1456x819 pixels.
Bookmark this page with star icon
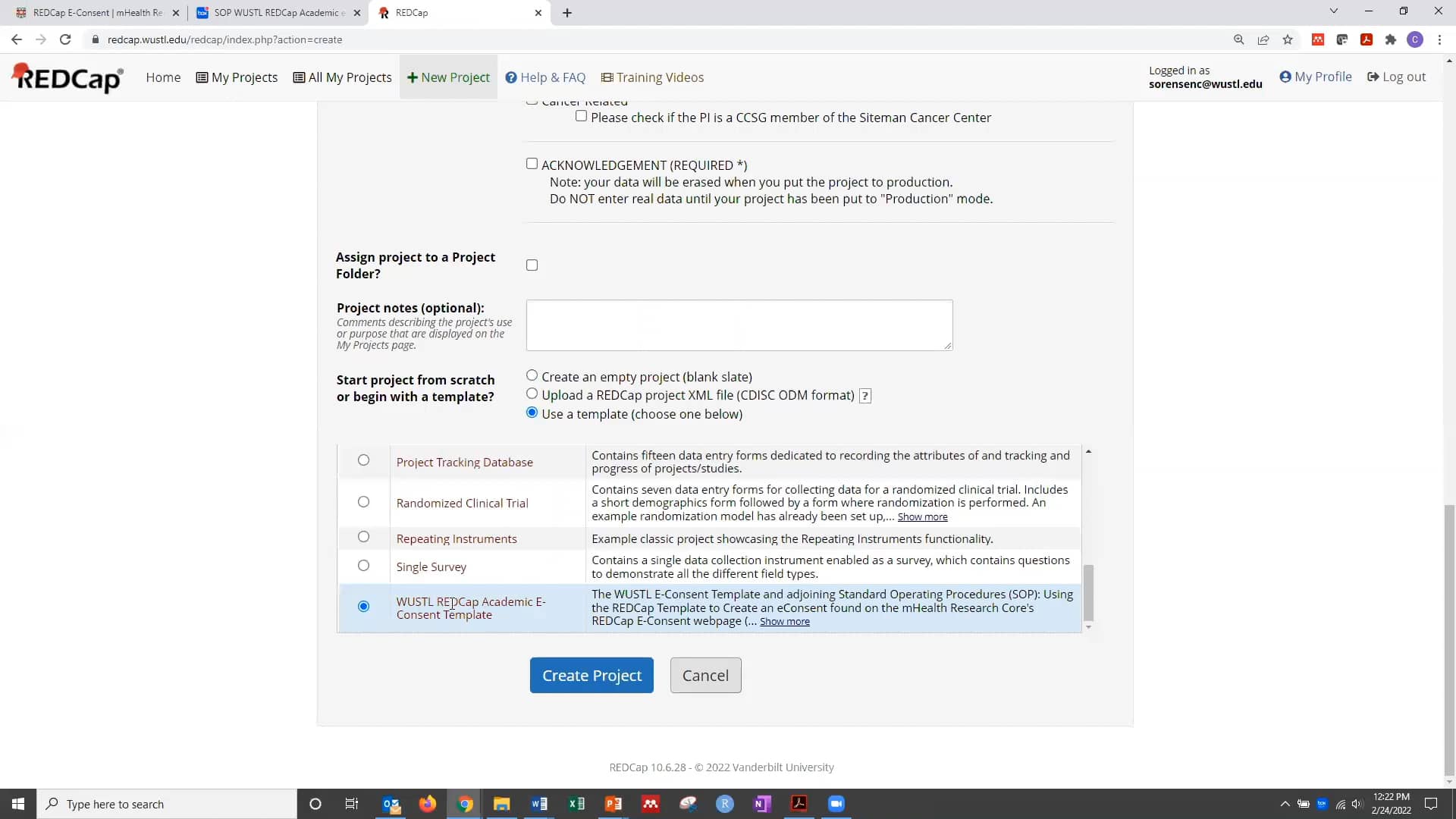1288,39
